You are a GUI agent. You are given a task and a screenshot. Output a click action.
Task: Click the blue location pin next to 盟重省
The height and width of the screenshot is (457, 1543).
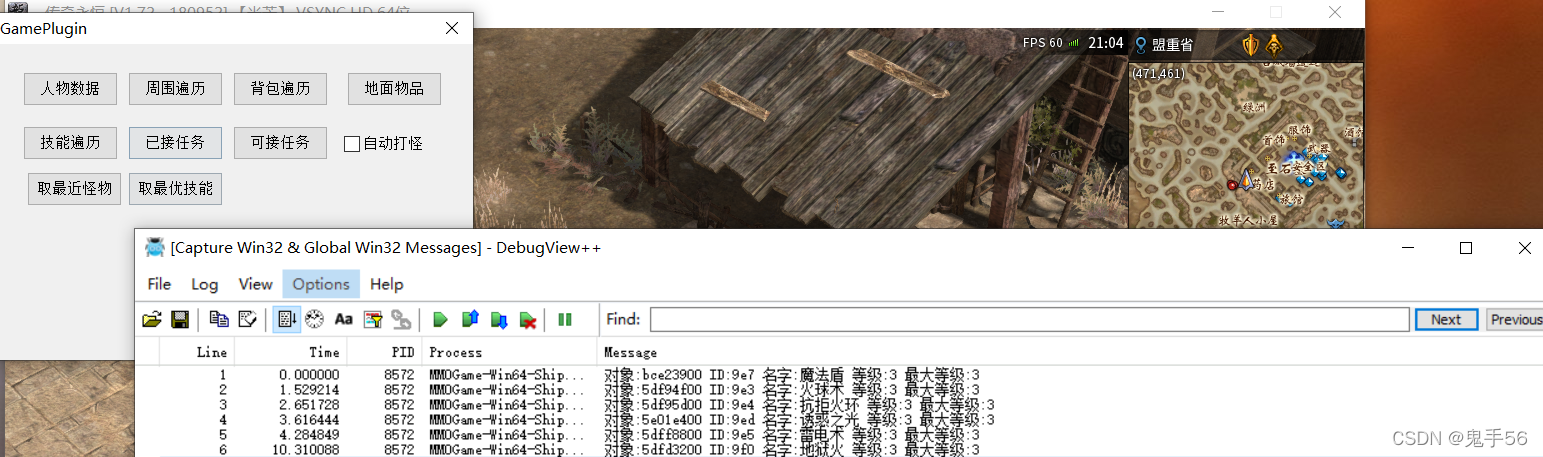pyautogui.click(x=1140, y=44)
